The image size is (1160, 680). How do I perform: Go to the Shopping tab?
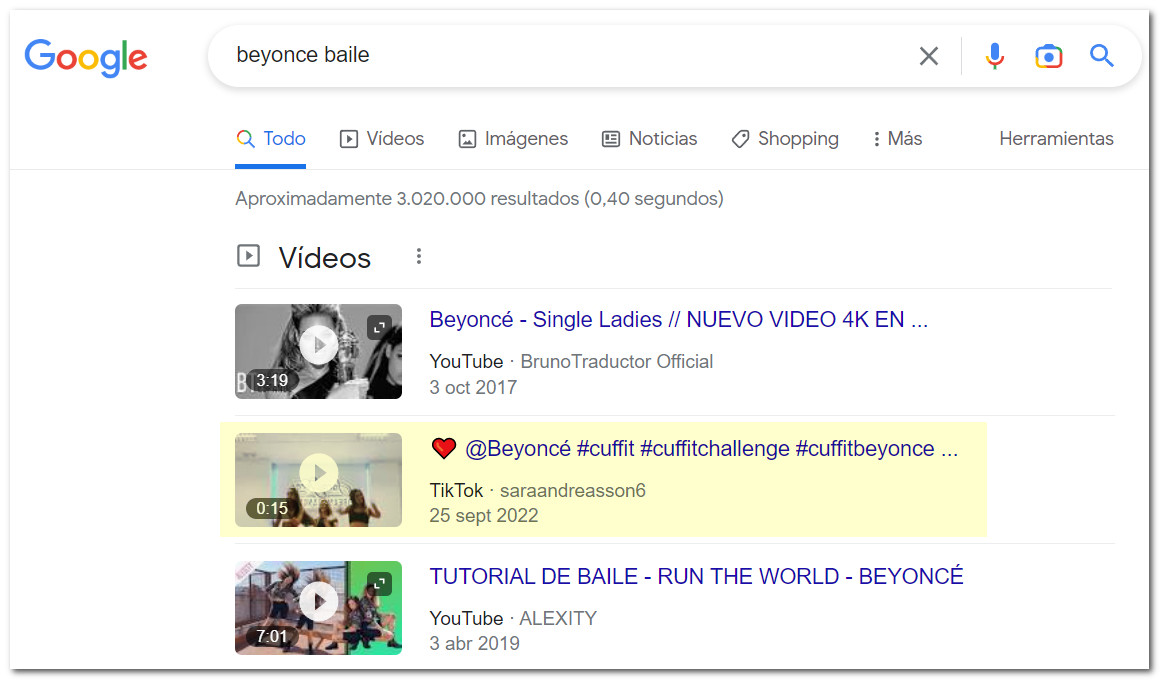pos(785,139)
